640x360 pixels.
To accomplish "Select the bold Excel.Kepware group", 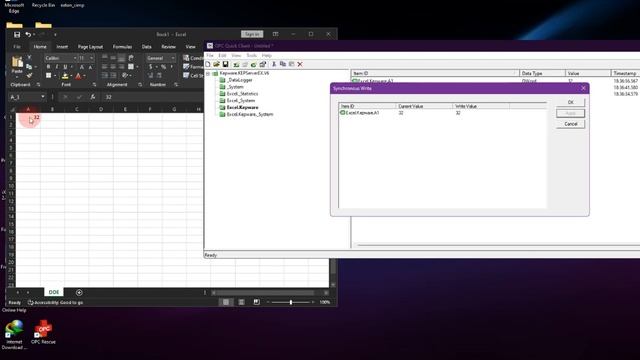I will coord(242,107).
